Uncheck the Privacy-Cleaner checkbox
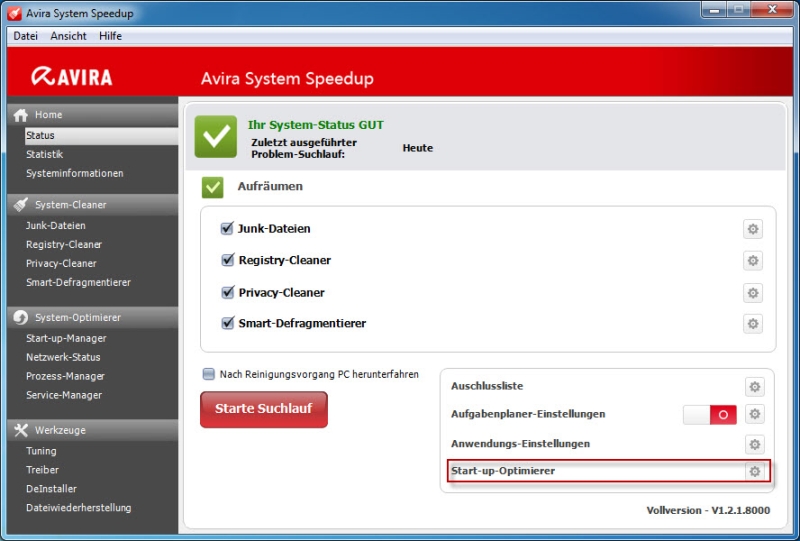Viewport: 800px width, 541px height. click(227, 292)
